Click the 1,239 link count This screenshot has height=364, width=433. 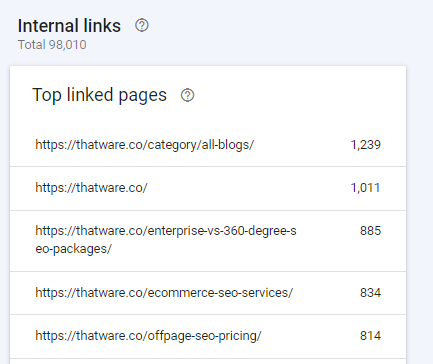365,145
